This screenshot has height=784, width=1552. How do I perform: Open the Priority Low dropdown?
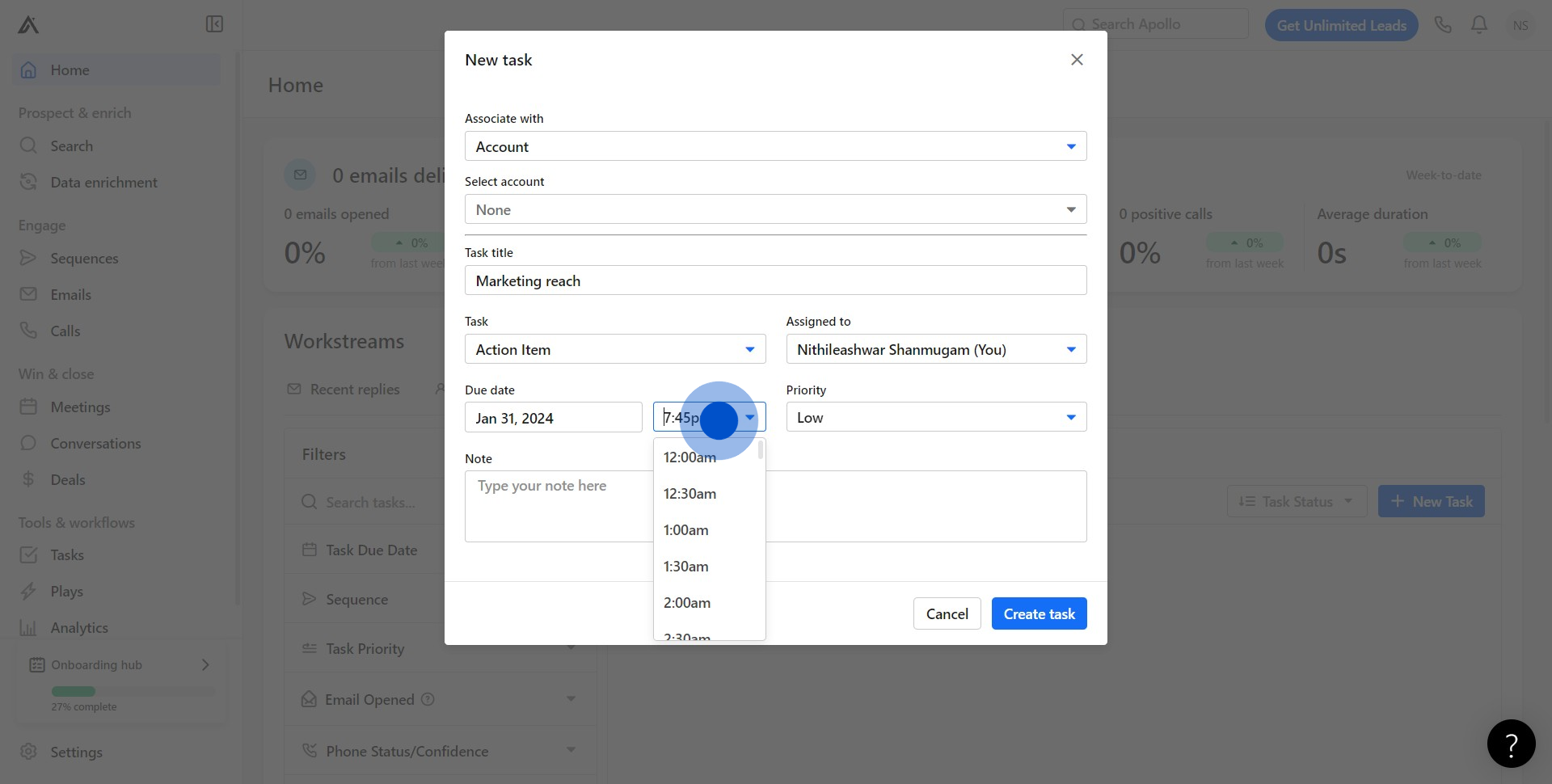pyautogui.click(x=936, y=417)
